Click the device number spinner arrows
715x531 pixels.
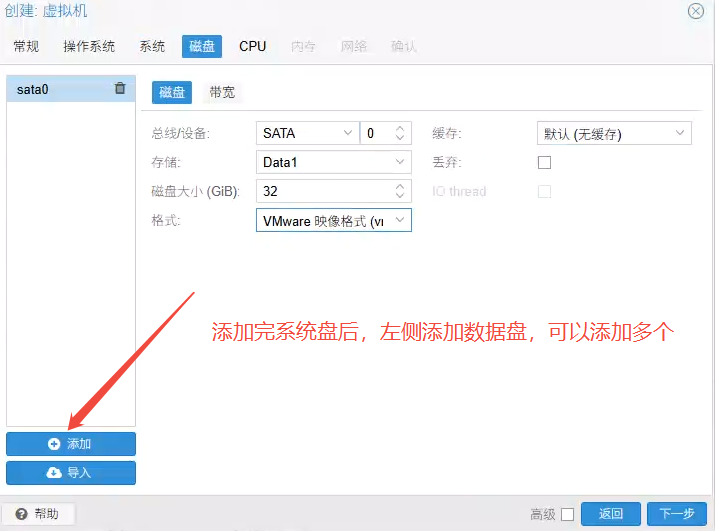coord(401,133)
